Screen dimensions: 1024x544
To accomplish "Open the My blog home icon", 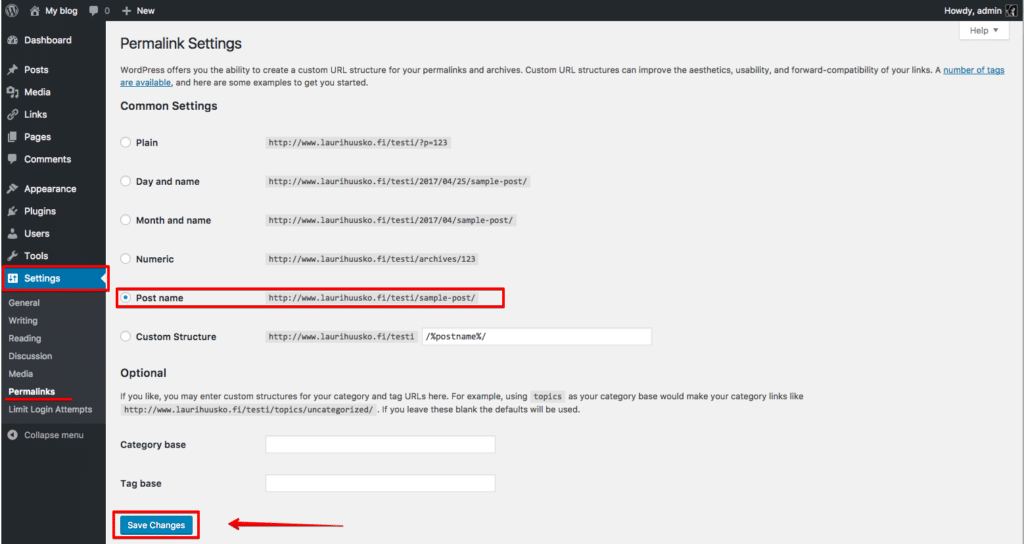I will click(35, 11).
